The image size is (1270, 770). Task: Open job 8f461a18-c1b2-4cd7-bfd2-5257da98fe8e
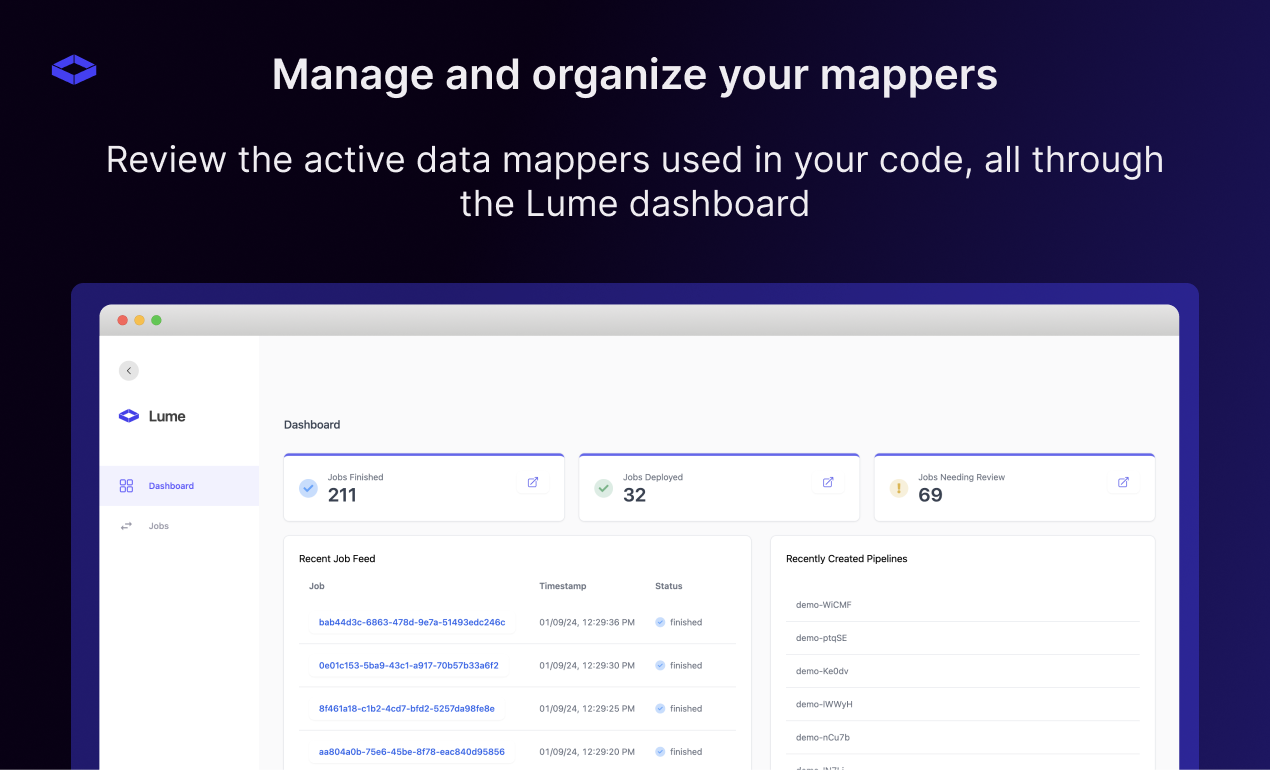pos(407,708)
